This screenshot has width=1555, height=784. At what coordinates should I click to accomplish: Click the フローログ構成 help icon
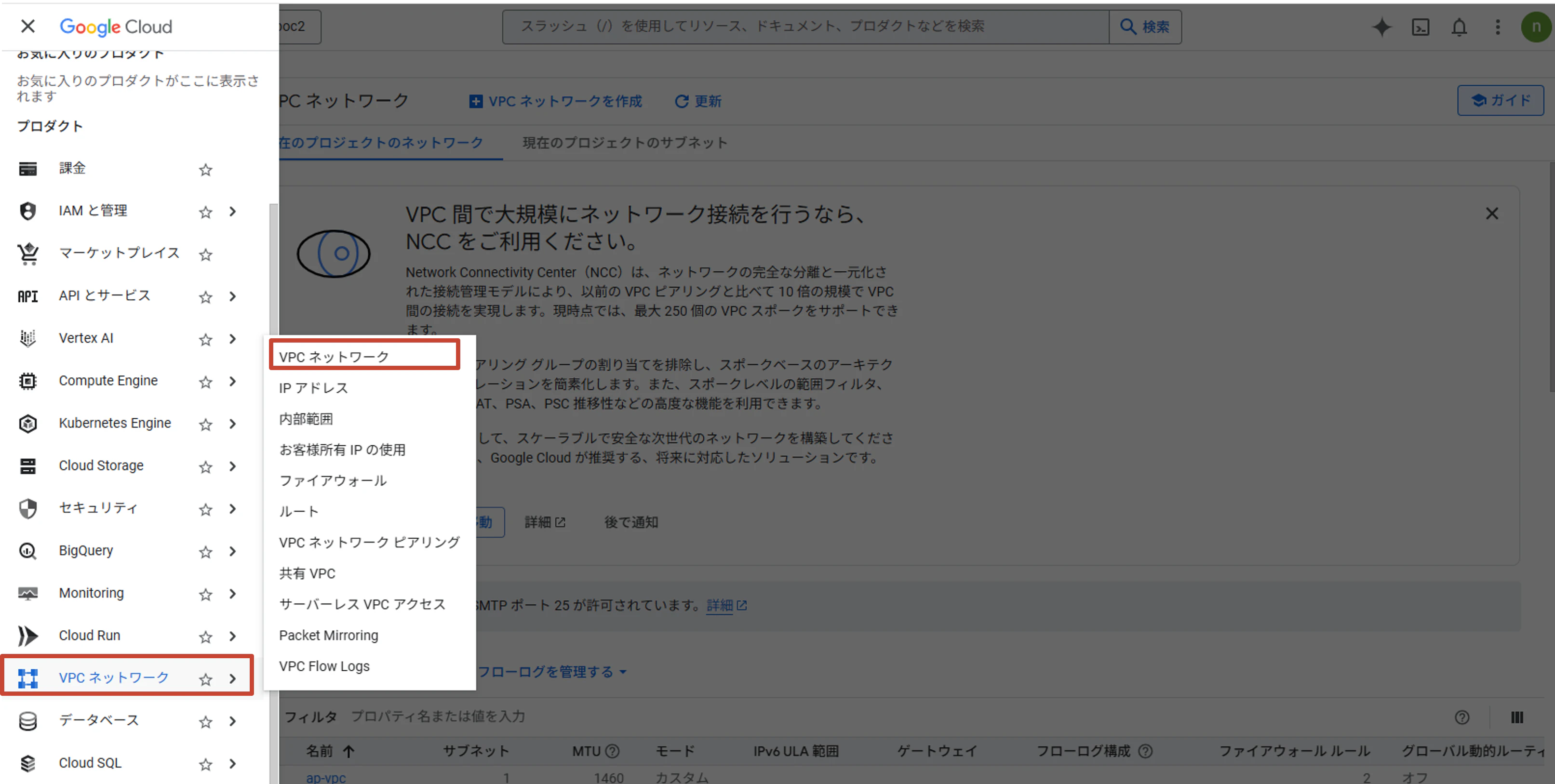(x=1145, y=751)
